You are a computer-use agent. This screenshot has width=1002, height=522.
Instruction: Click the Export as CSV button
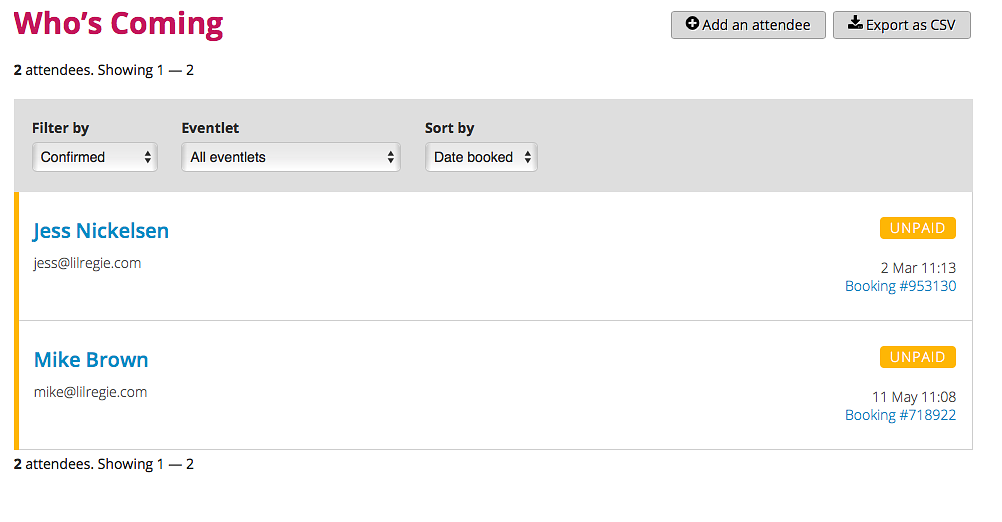pyautogui.click(x=902, y=25)
